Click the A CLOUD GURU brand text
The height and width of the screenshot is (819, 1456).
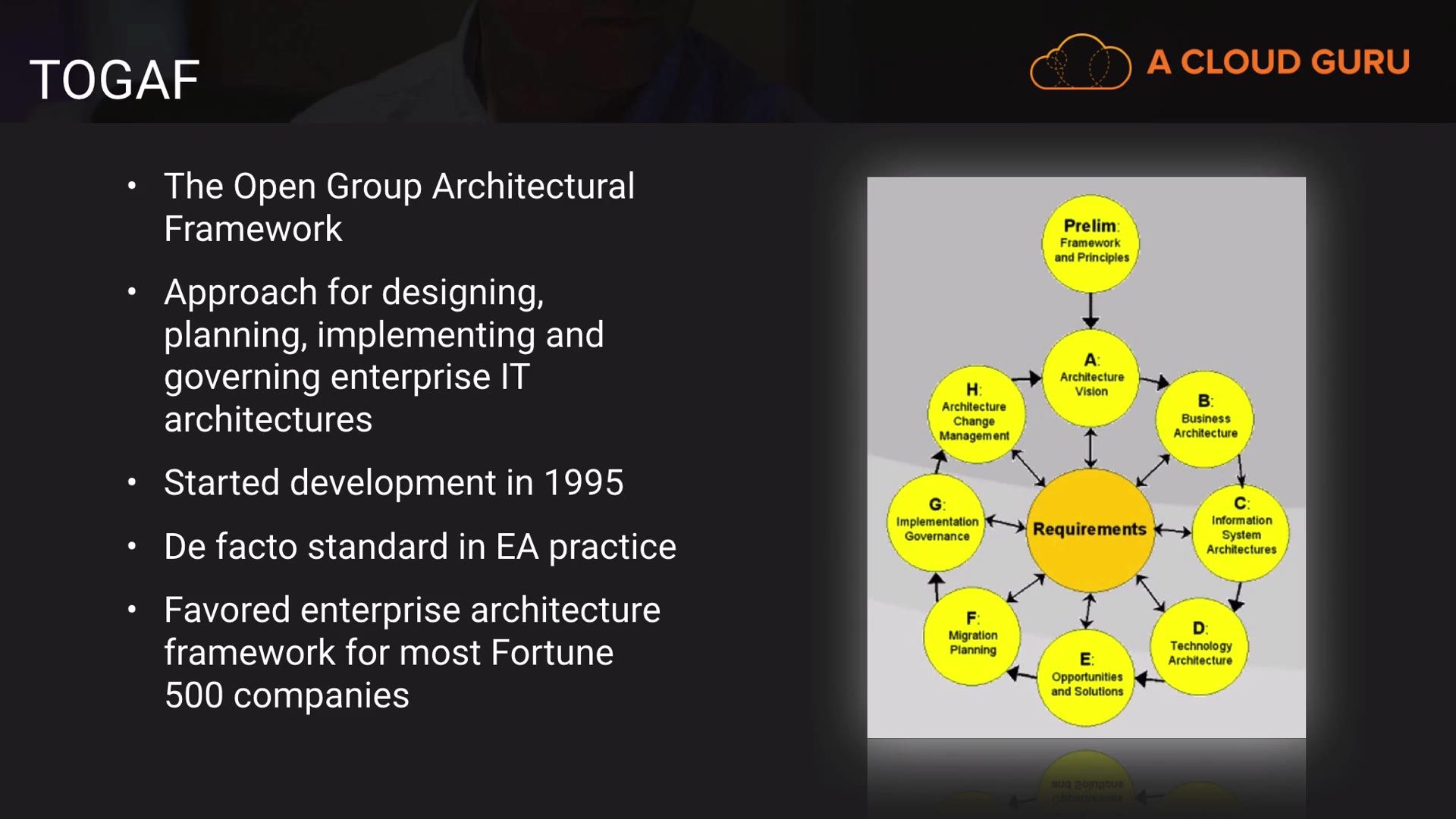(1279, 62)
